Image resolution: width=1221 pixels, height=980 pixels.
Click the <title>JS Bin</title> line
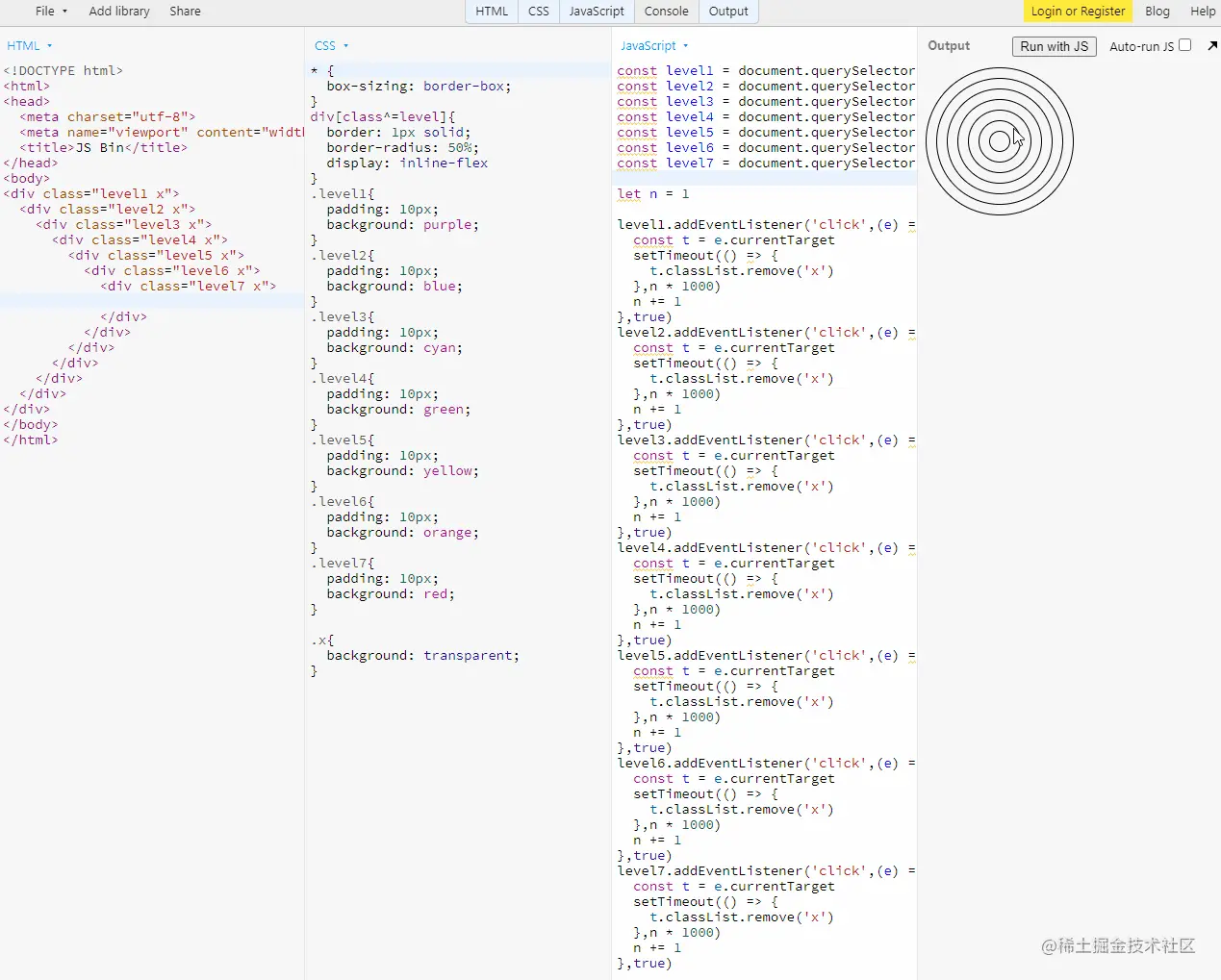click(x=103, y=148)
